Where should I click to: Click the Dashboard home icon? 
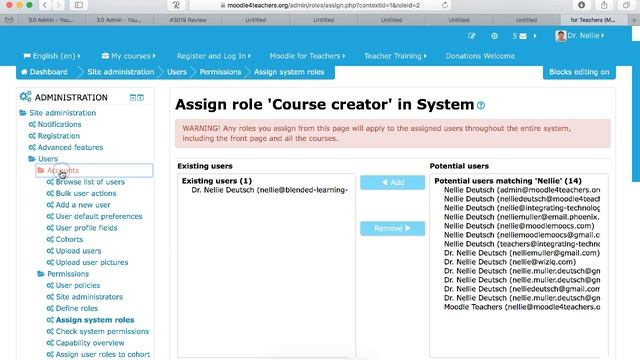pyautogui.click(x=24, y=72)
